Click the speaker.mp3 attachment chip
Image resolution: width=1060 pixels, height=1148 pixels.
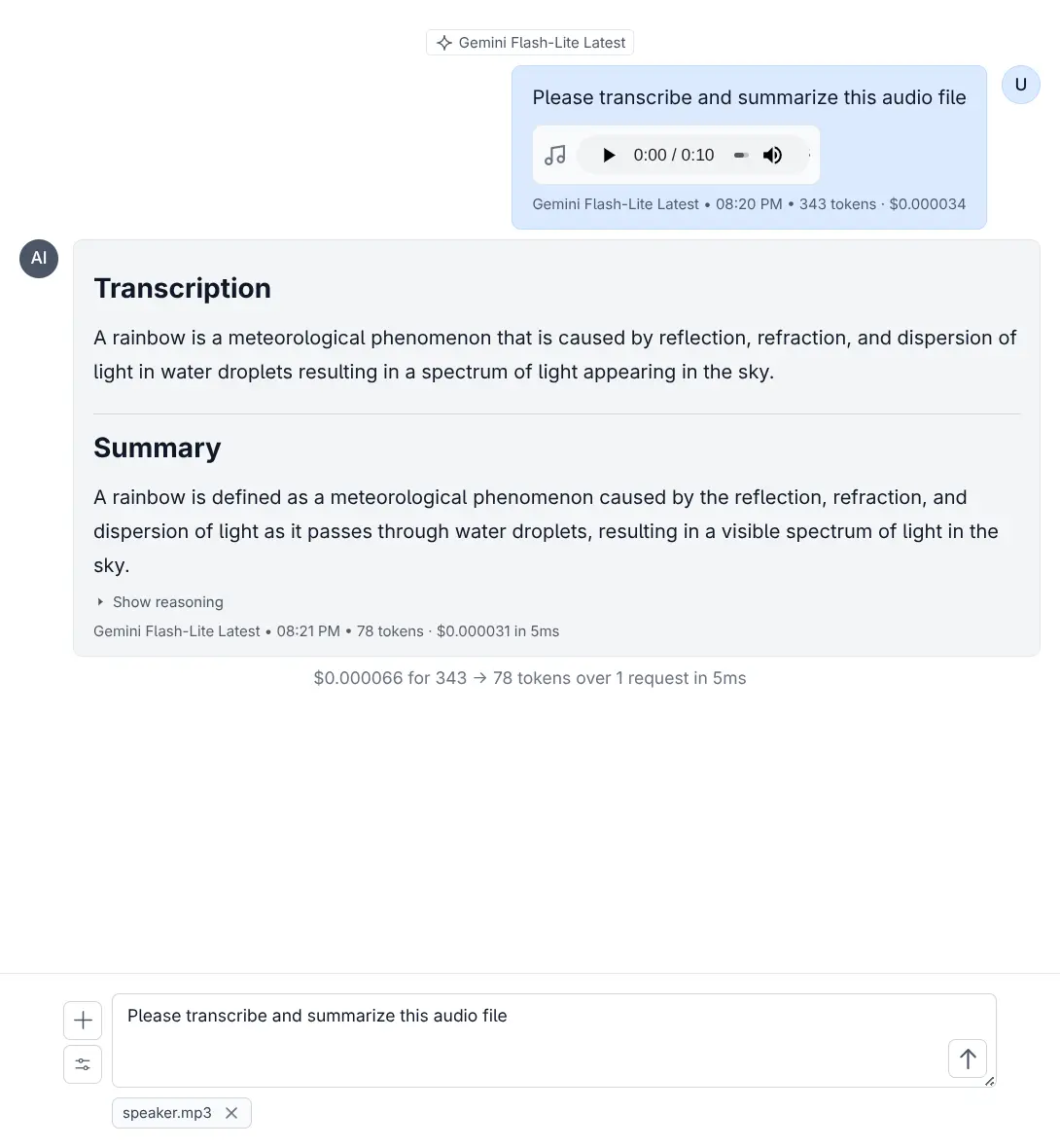167,1113
